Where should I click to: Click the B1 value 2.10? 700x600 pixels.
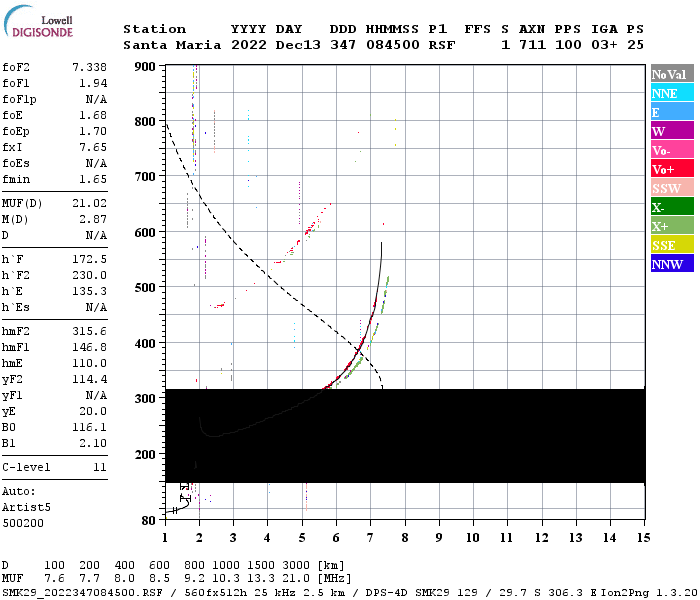click(x=93, y=443)
